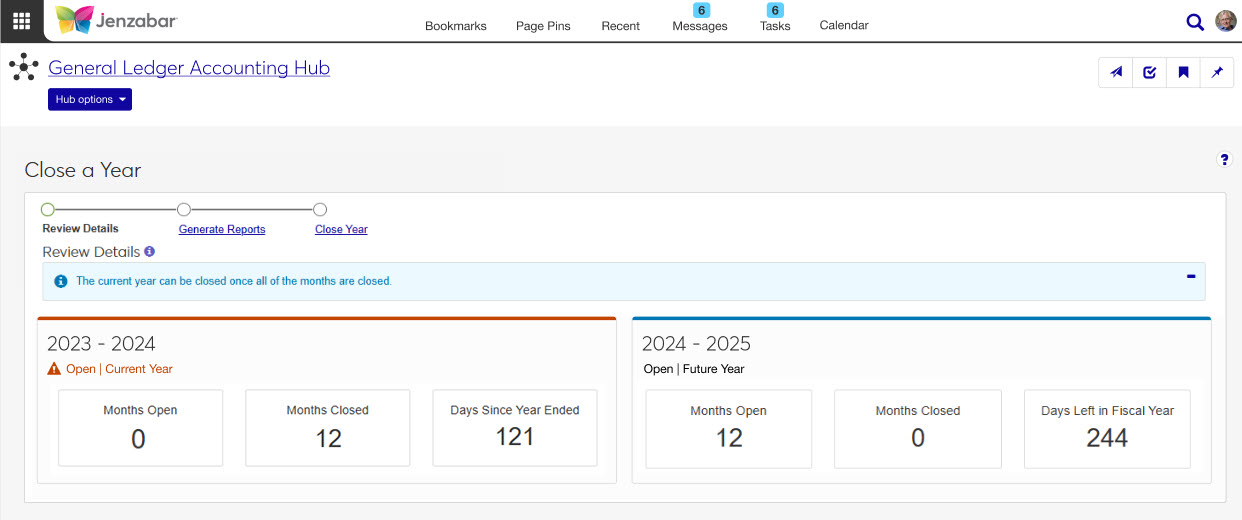
Task: Open the Page Pins menu
Action: pyautogui.click(x=543, y=26)
